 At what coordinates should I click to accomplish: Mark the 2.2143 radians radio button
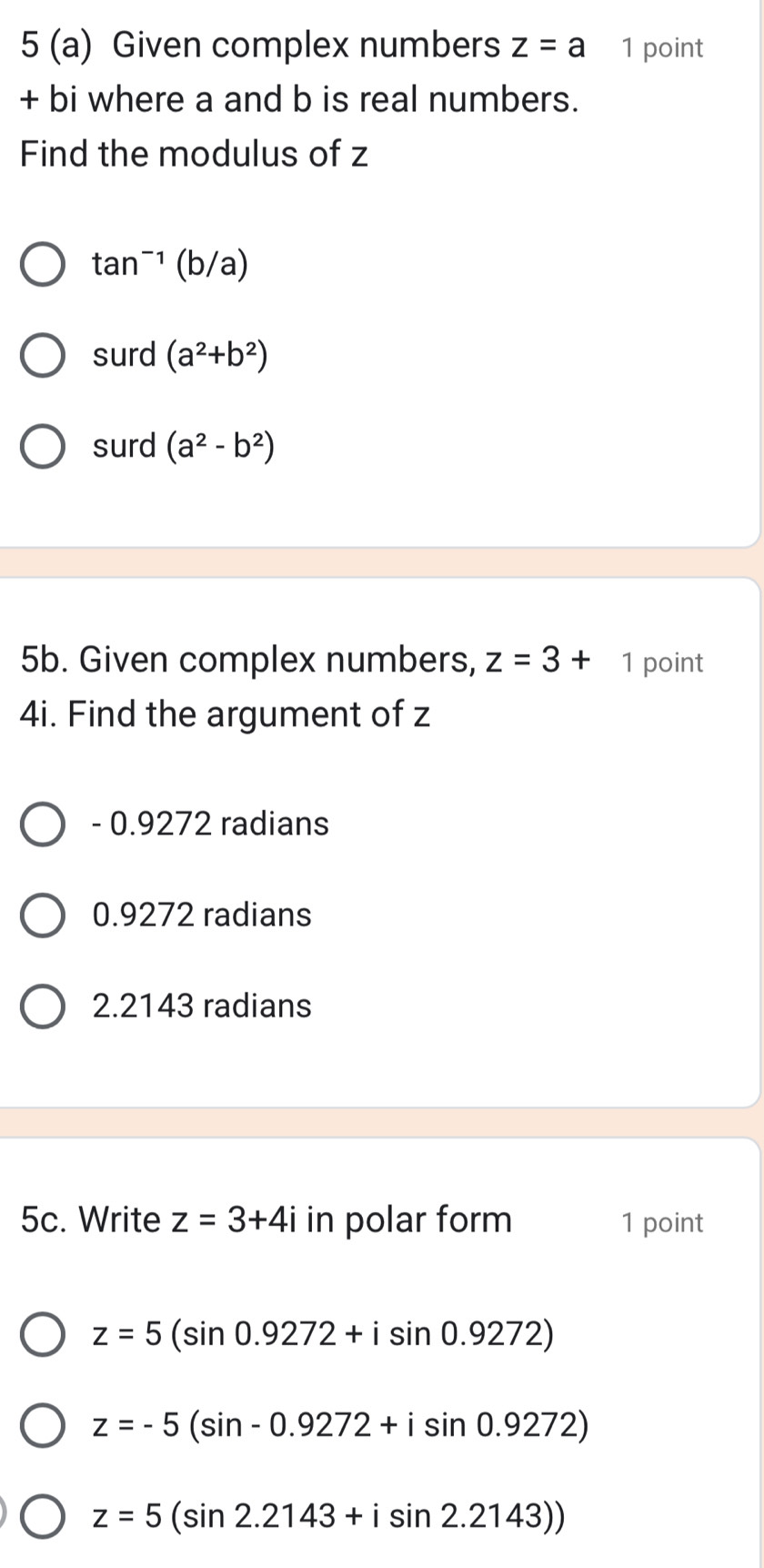42,1007
